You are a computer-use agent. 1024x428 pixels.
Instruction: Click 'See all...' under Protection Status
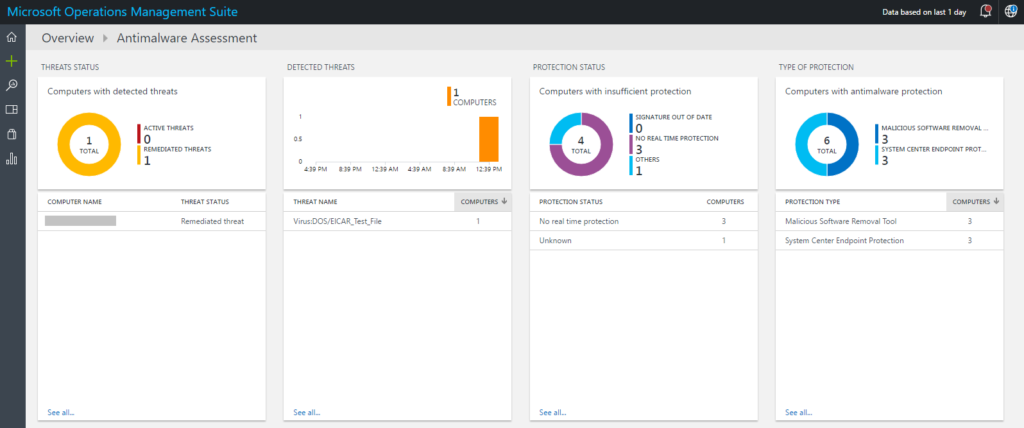(x=552, y=412)
